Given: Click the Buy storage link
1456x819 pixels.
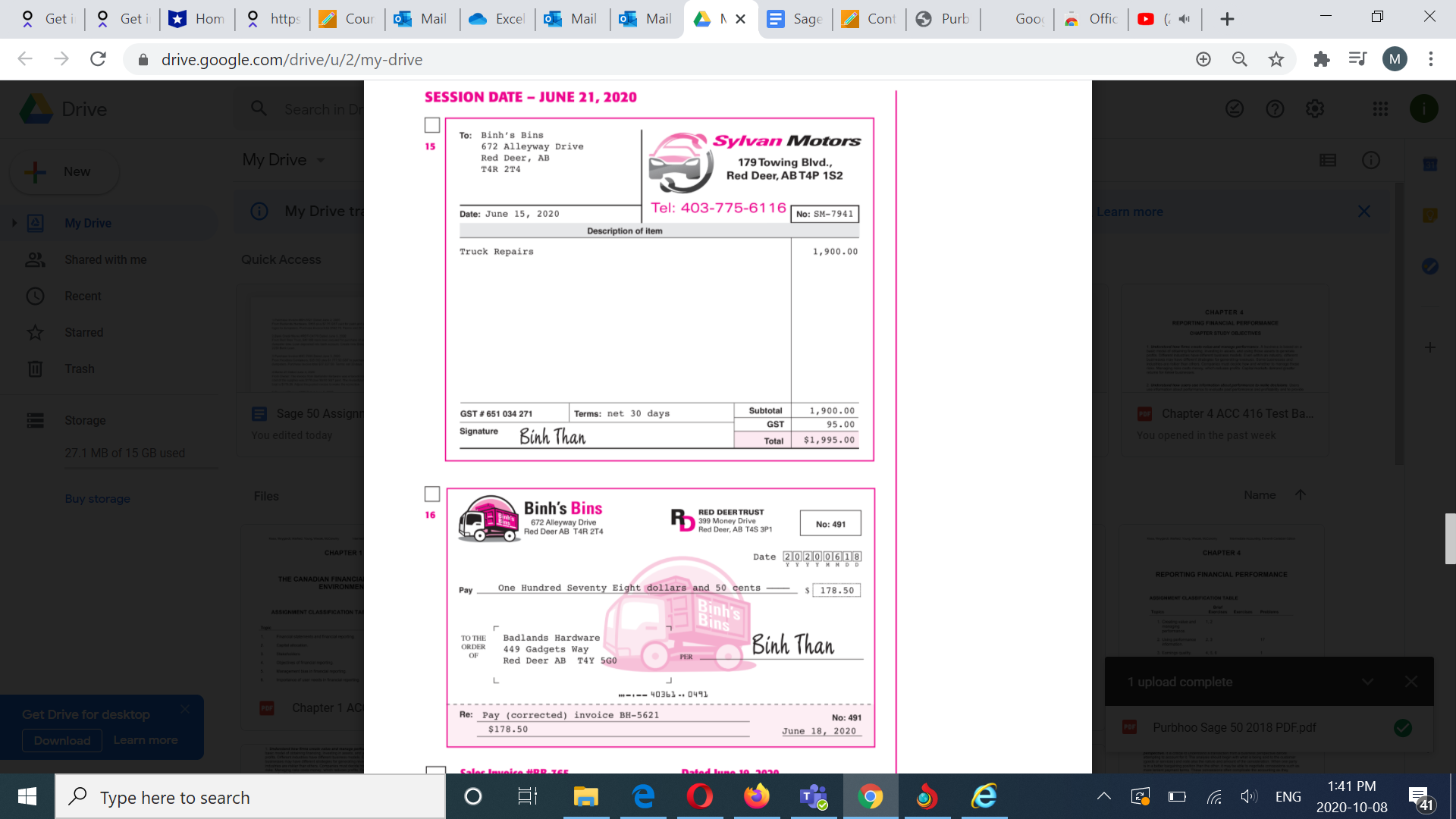Looking at the screenshot, I should [x=97, y=498].
